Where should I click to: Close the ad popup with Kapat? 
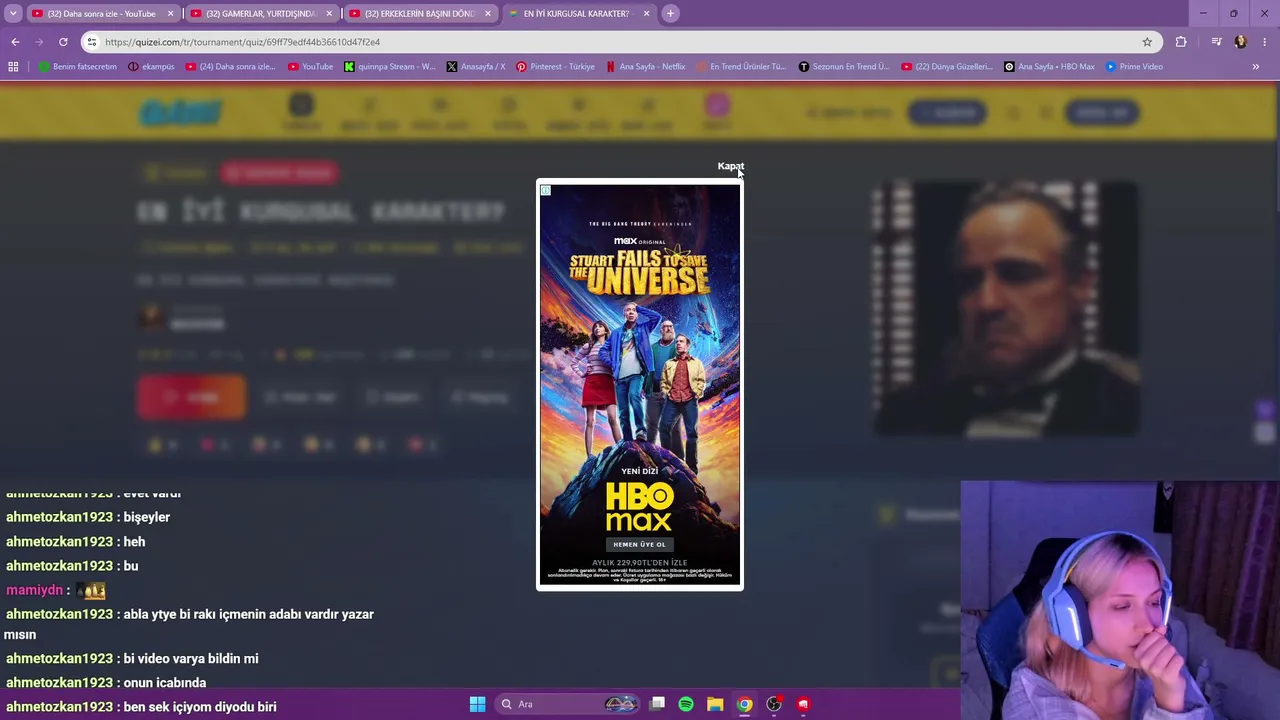(x=730, y=166)
